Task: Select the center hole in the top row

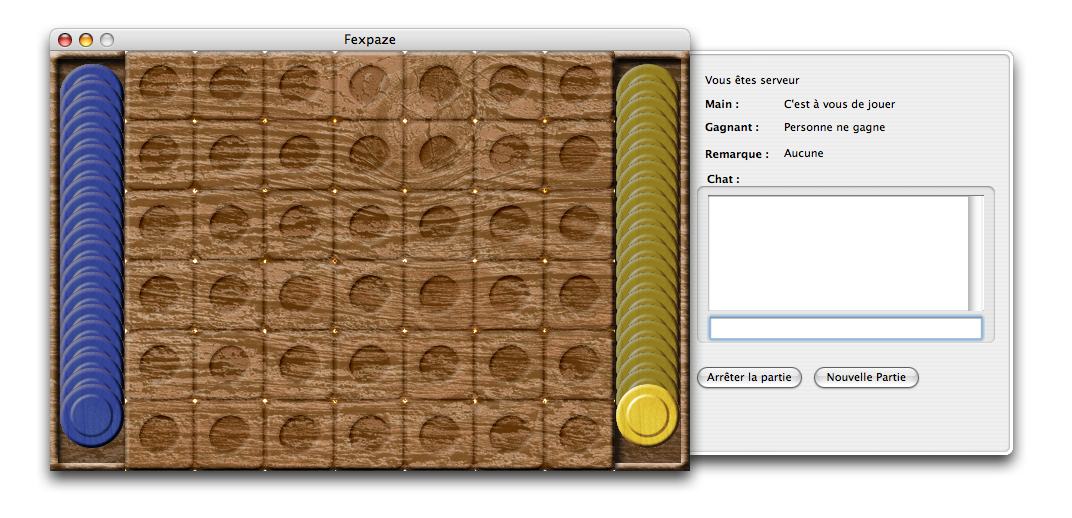Action: pyautogui.click(x=369, y=83)
